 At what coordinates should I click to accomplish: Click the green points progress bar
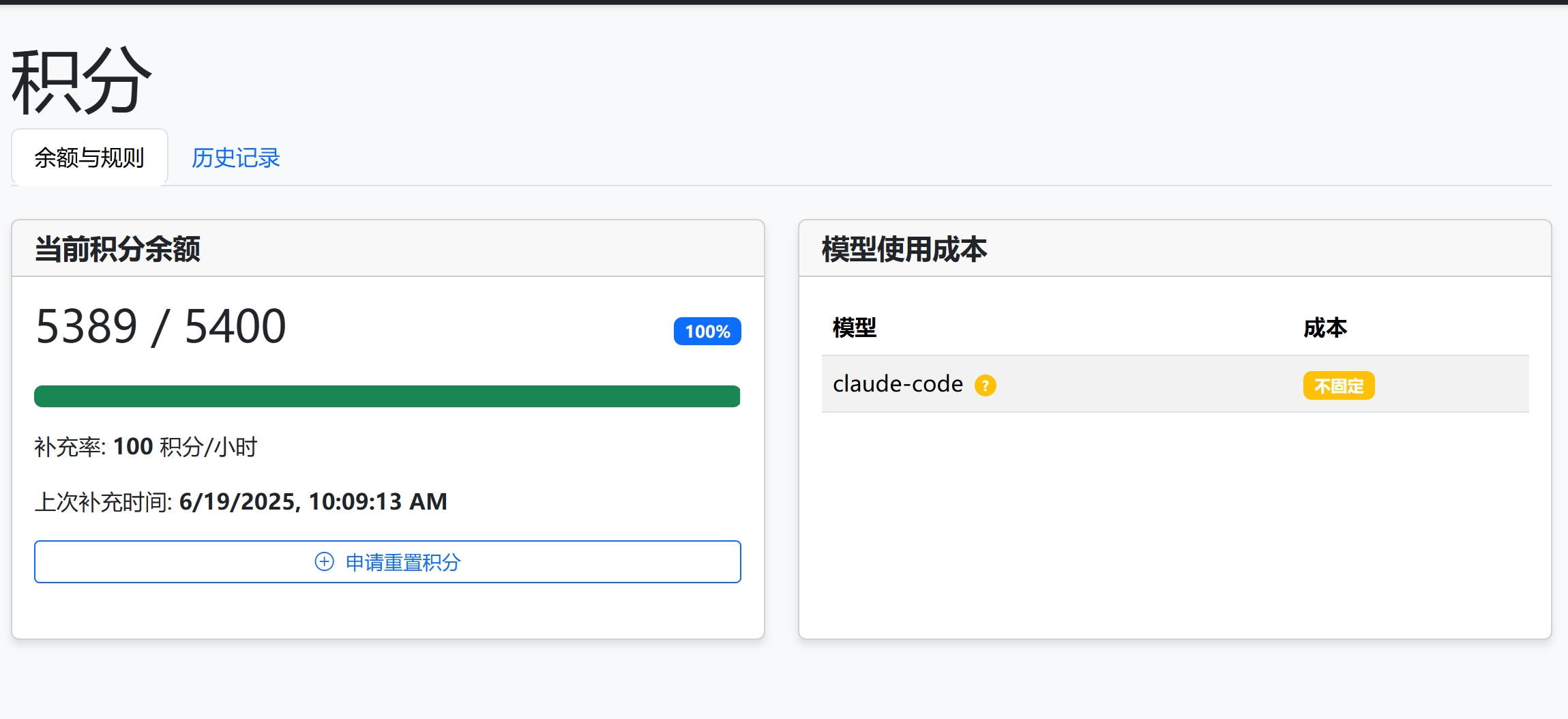coord(387,396)
